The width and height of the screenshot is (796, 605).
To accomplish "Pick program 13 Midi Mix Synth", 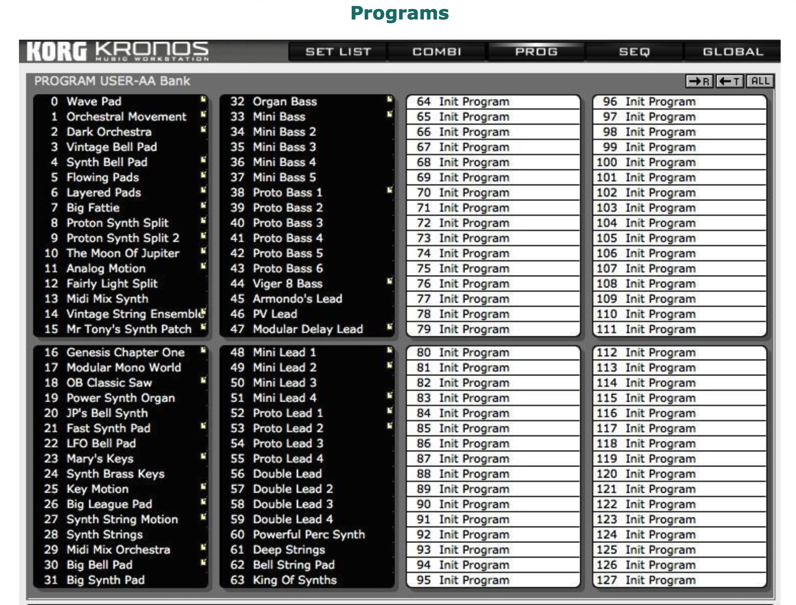I will click(121, 299).
